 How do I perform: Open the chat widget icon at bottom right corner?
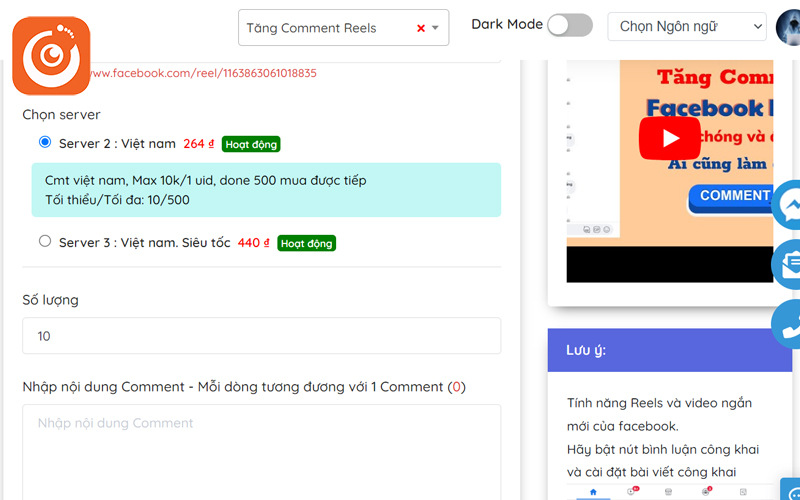point(792,490)
